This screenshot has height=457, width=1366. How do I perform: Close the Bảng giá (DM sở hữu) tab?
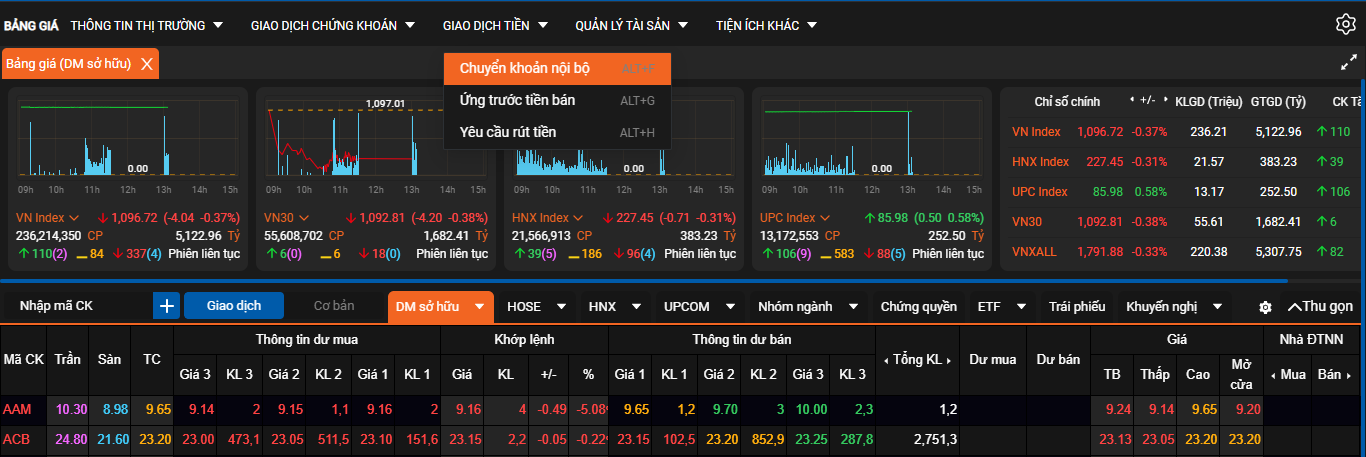click(x=147, y=64)
